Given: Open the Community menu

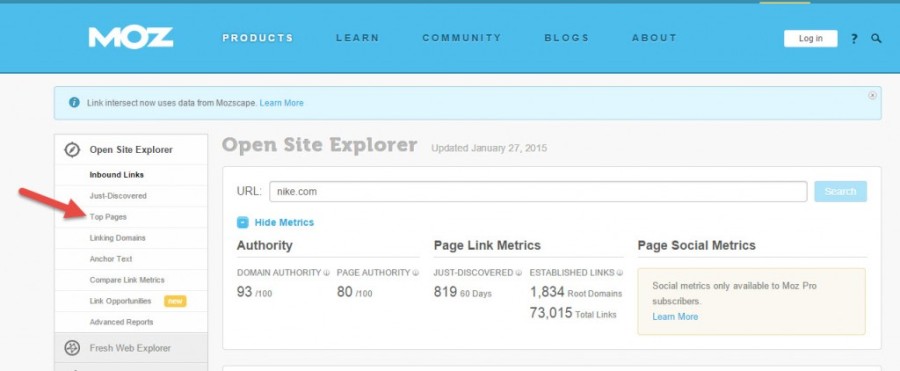Looking at the screenshot, I should coord(462,38).
